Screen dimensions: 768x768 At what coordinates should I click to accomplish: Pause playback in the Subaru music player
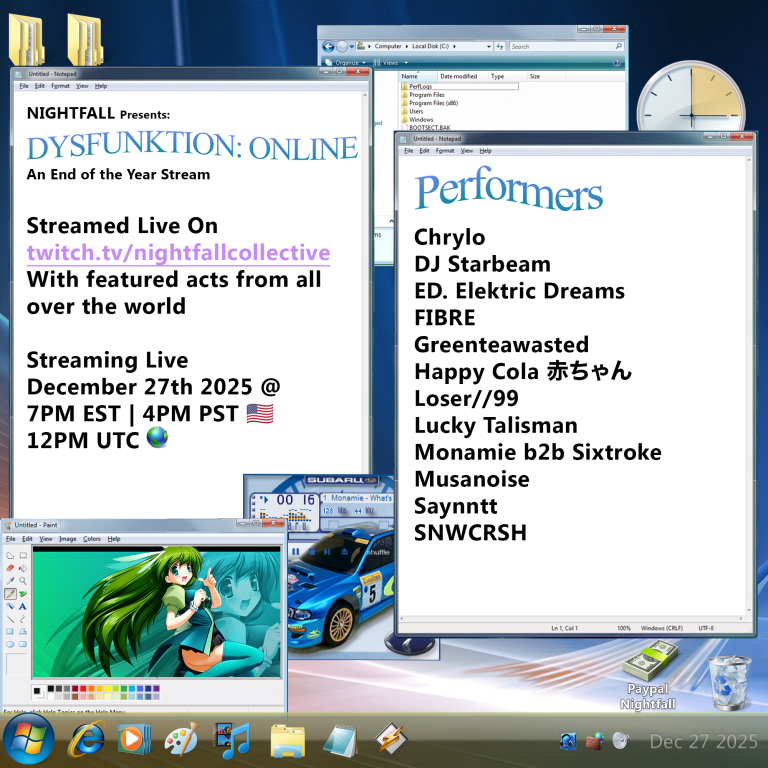pyautogui.click(x=295, y=552)
